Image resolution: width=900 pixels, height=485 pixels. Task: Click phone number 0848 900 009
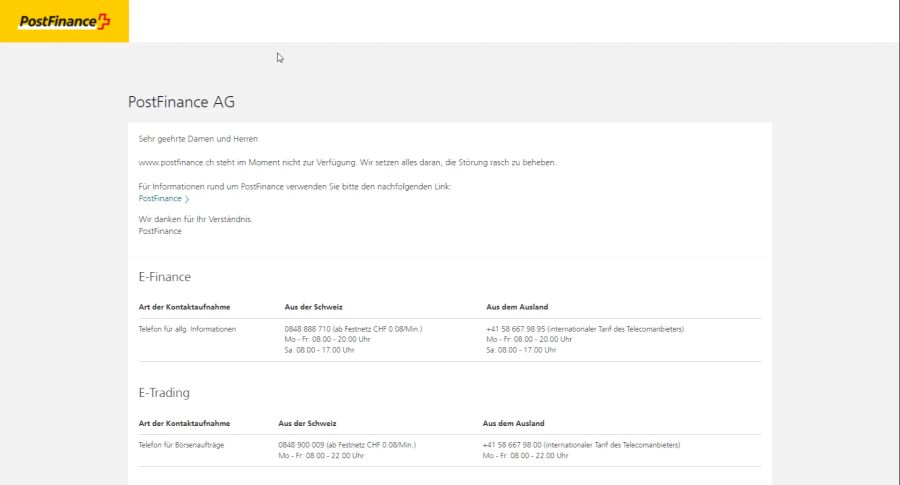(301, 445)
